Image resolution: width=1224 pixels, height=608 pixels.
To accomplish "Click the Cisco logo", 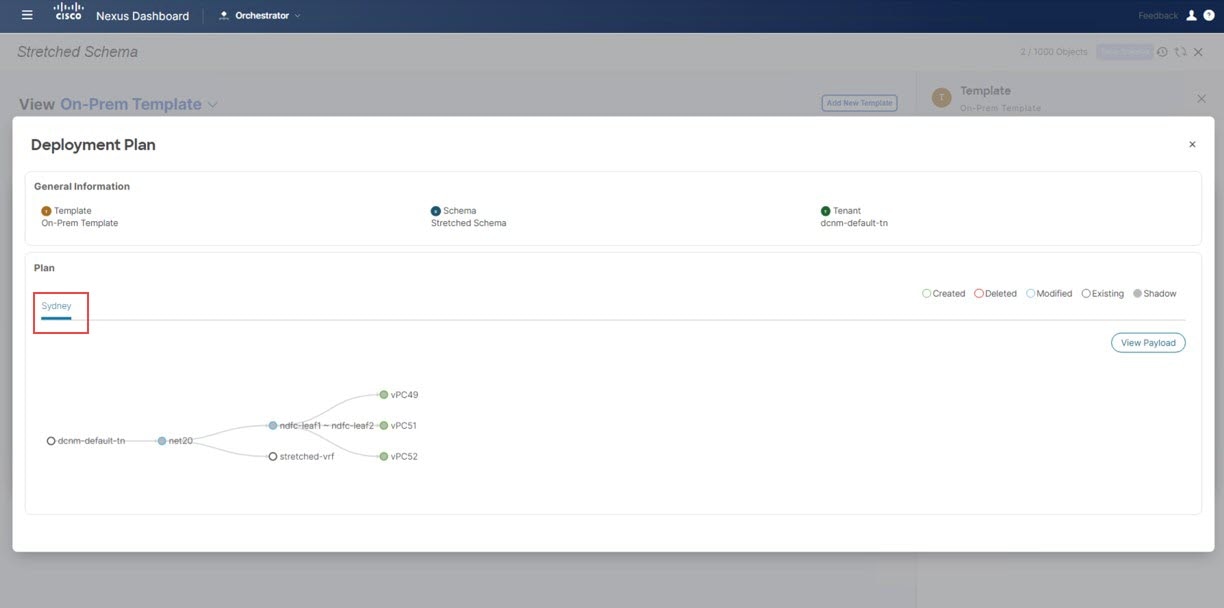I will click(x=68, y=12).
